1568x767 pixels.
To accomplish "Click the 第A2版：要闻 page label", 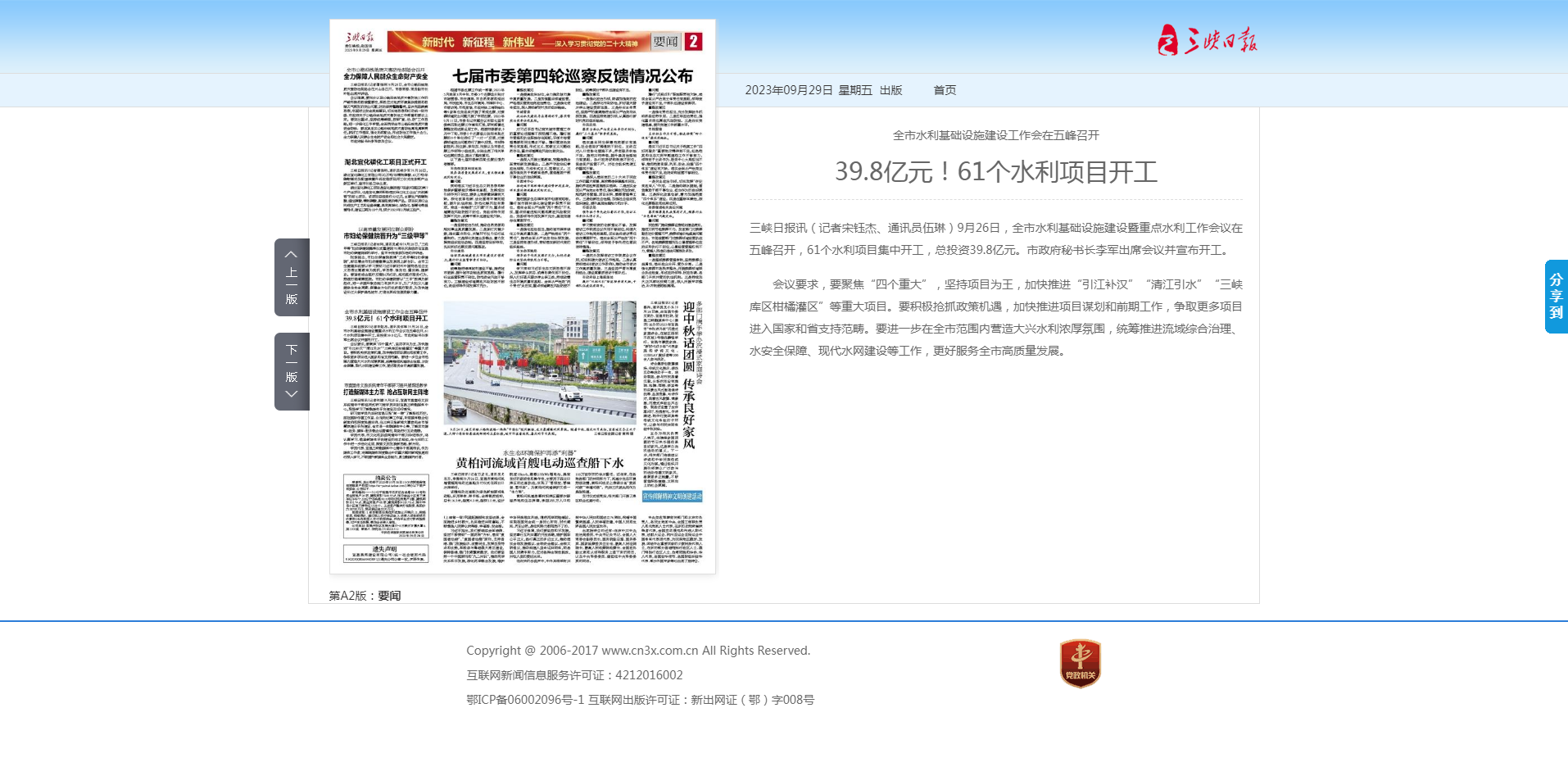I will coord(365,596).
